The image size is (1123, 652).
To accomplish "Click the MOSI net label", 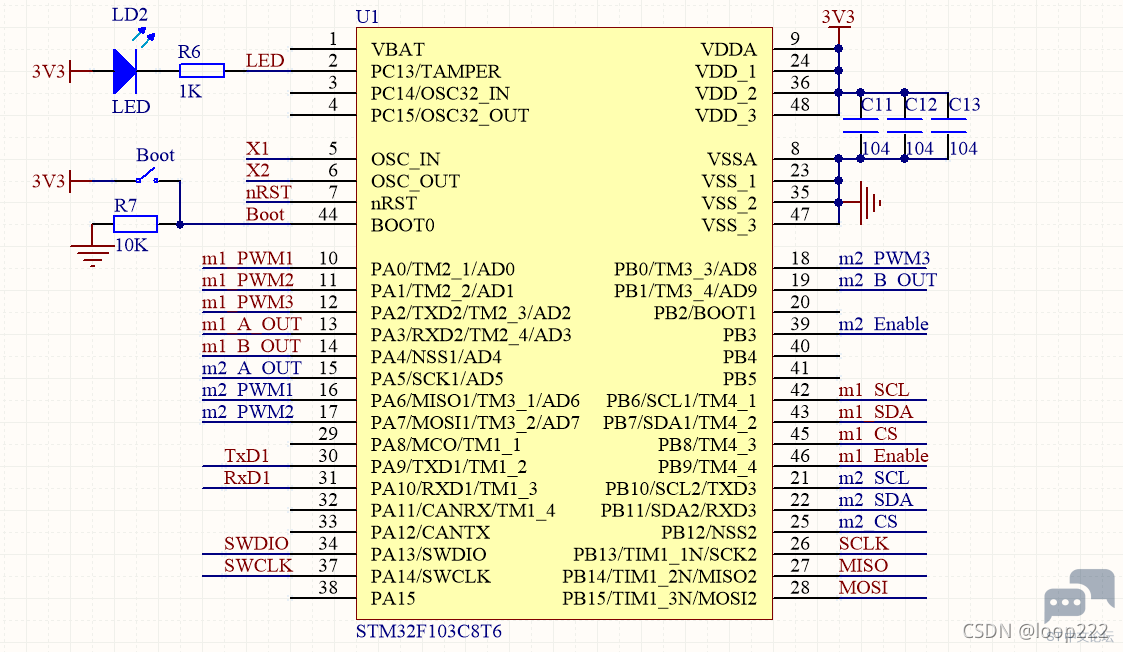I will tap(864, 588).
